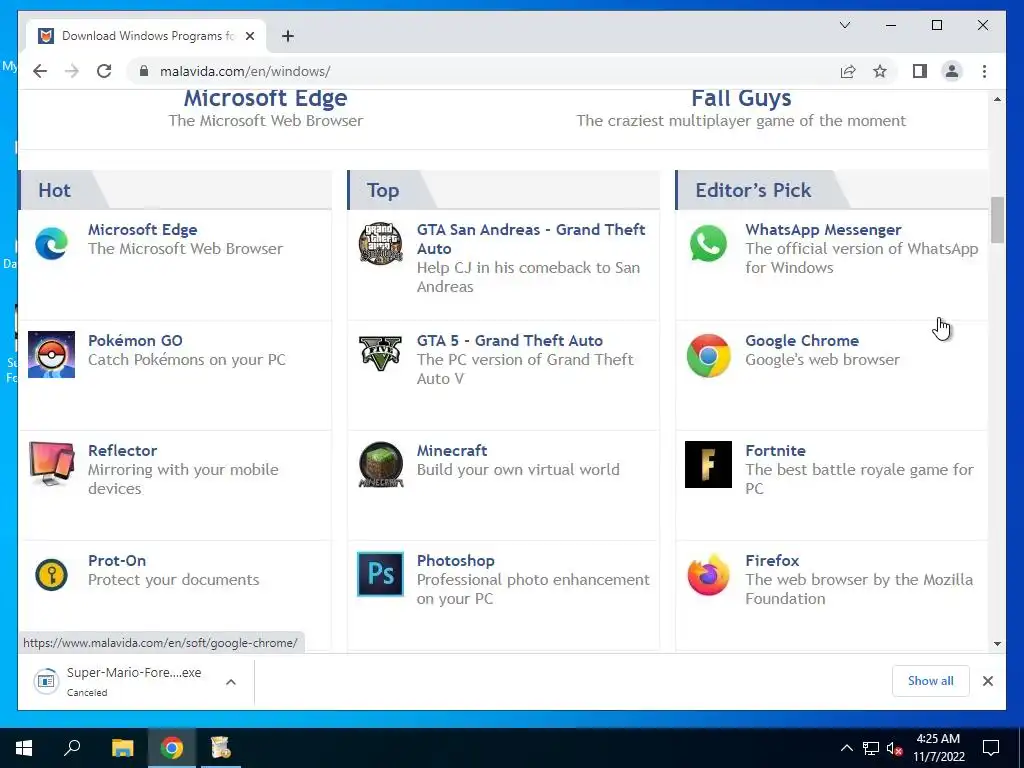Screen dimensions: 1024x768
Task: Open the browser side panel icon
Action: pyautogui.click(x=920, y=71)
